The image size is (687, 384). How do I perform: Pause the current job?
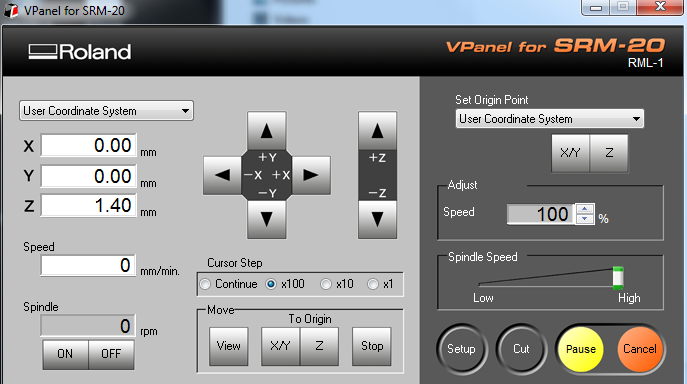click(x=581, y=349)
